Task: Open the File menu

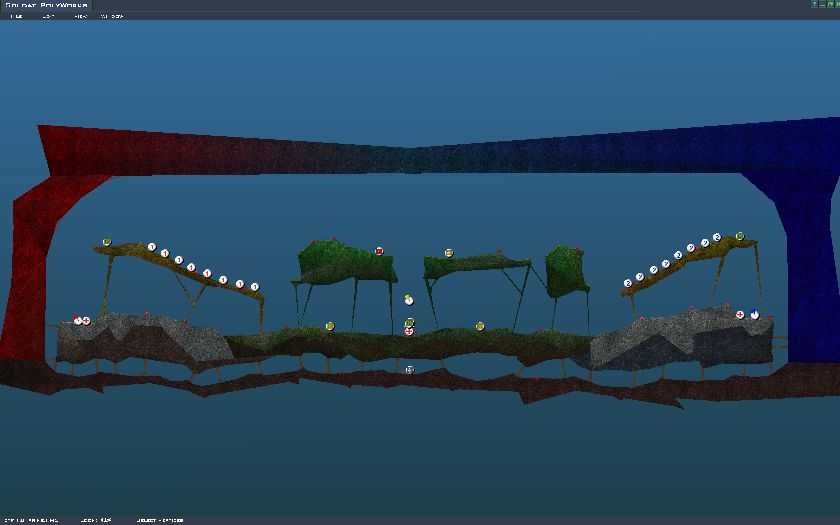Action: 15,16
